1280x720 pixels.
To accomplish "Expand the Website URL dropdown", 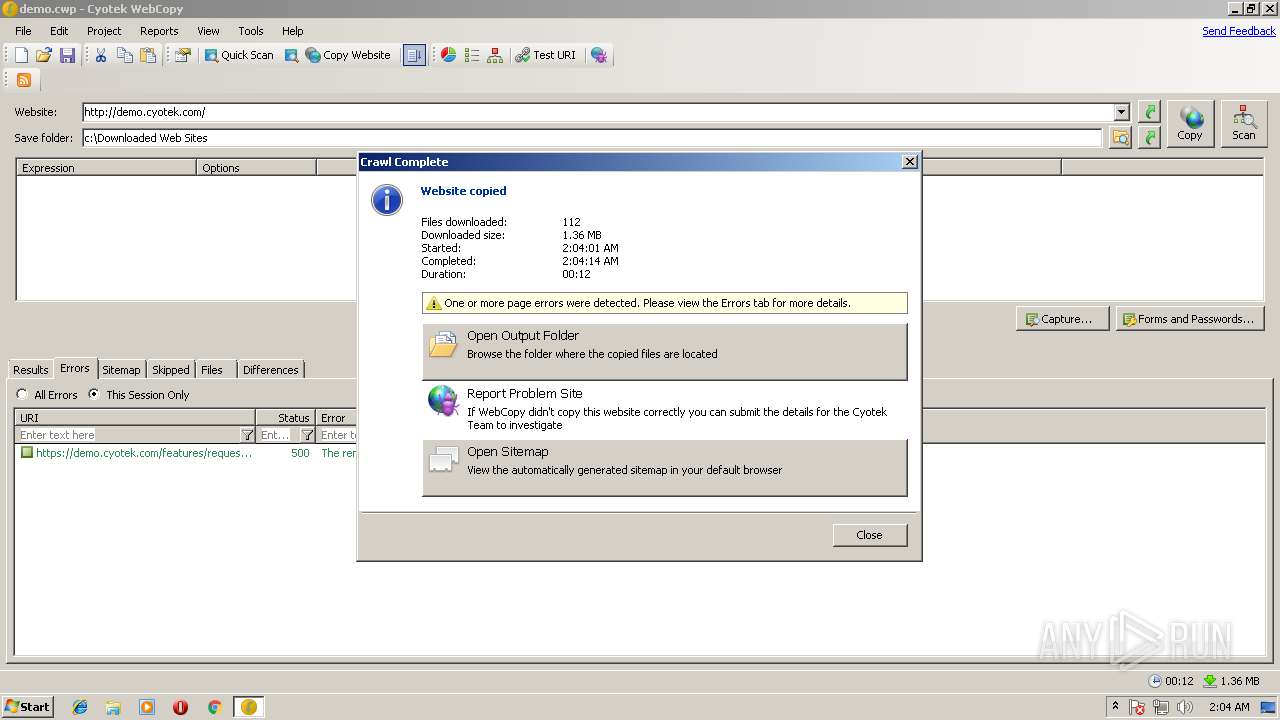I will click(x=1121, y=112).
